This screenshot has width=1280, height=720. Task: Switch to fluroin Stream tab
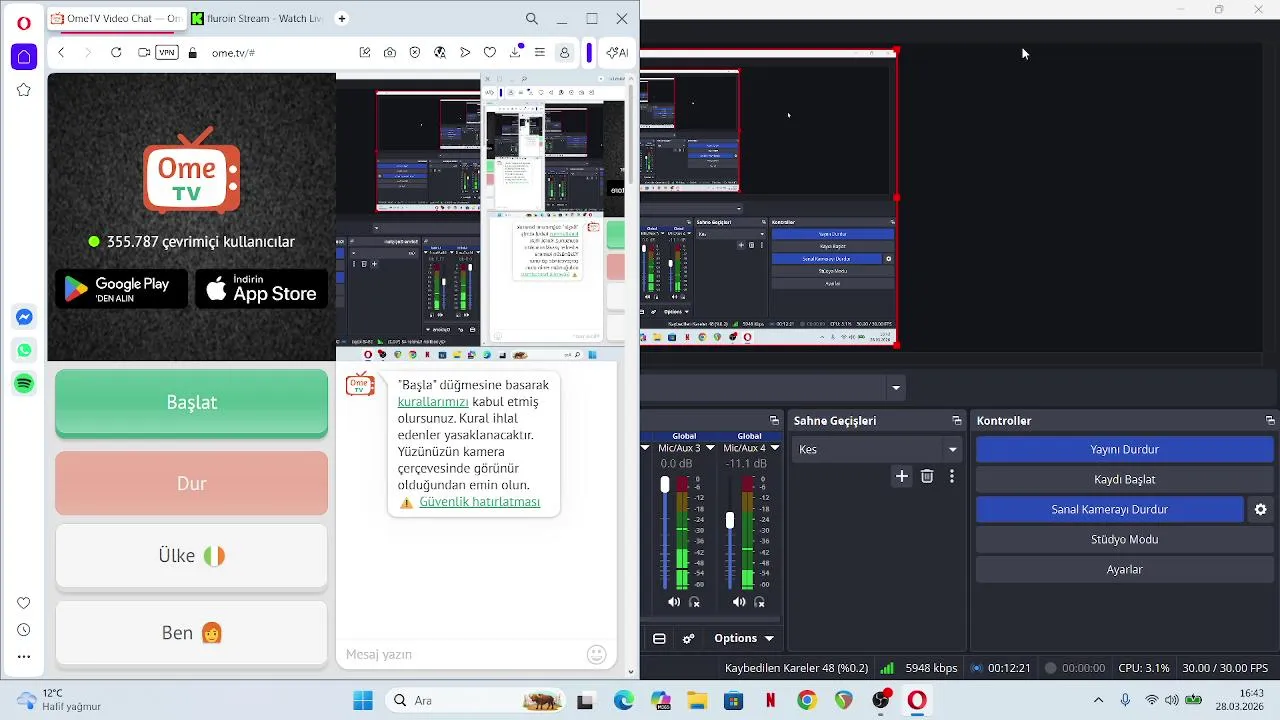coord(258,18)
